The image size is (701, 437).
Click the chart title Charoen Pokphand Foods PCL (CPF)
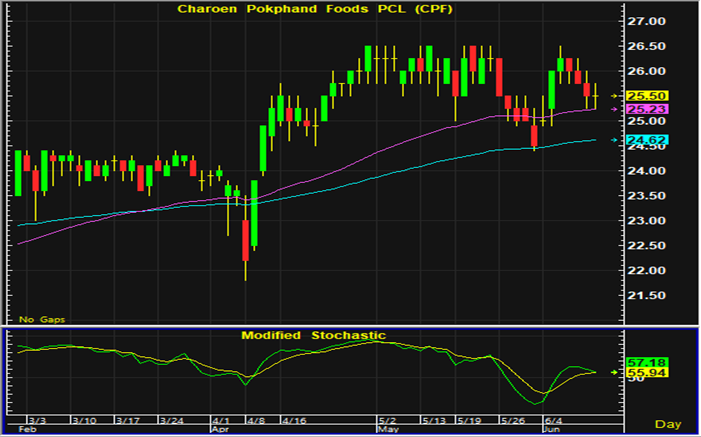315,9
